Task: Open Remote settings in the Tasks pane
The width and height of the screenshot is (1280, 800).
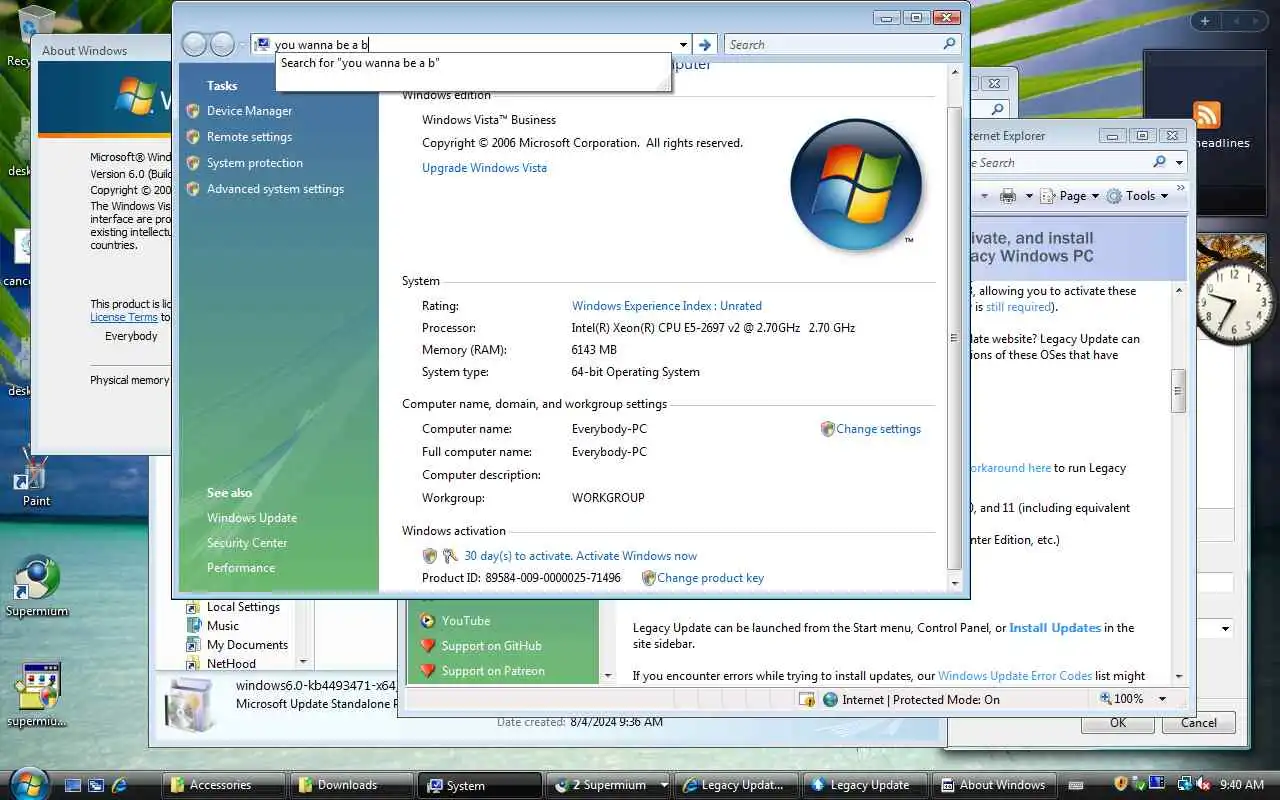Action: [x=249, y=137]
